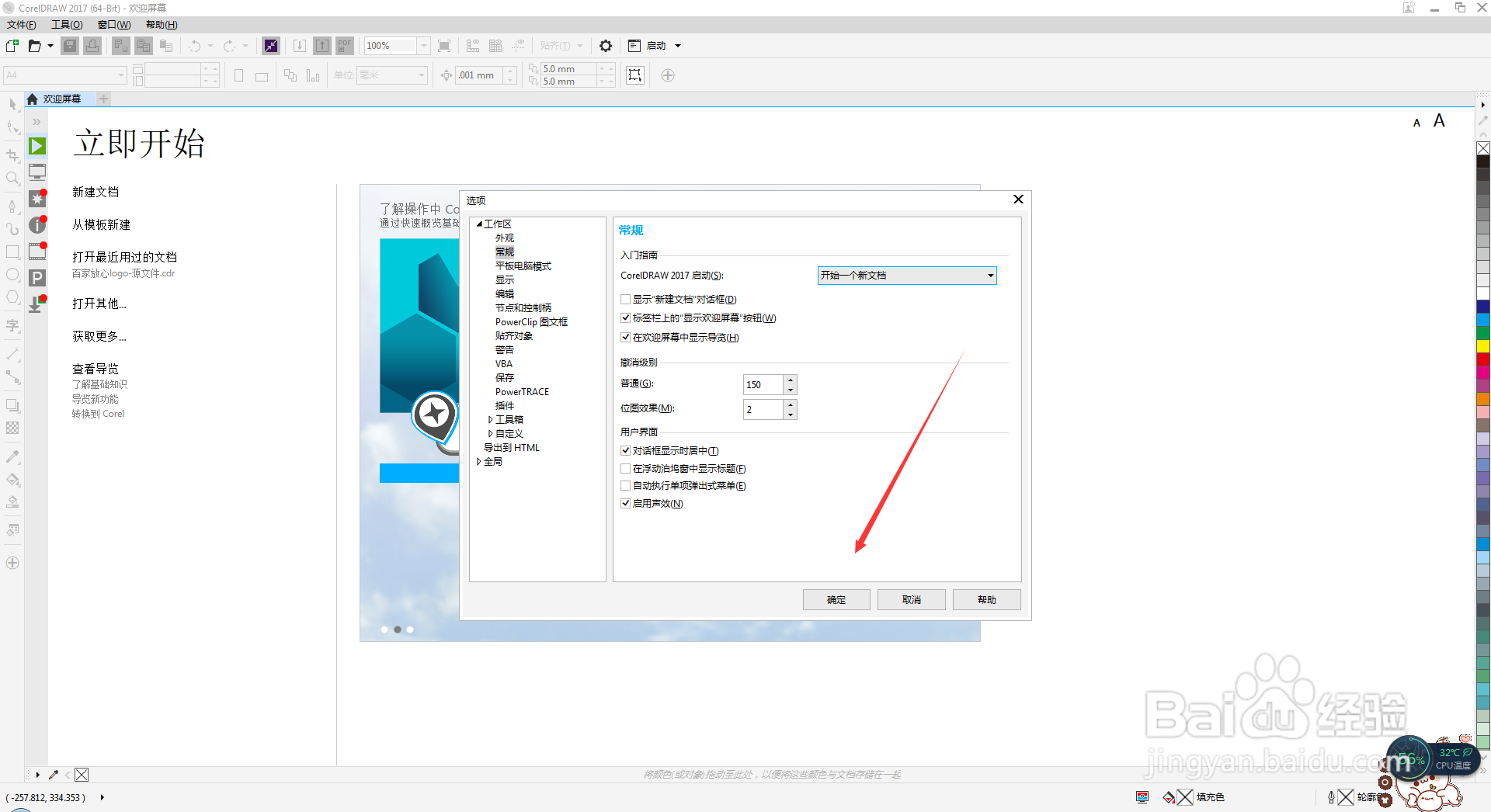
Task: Pick the Ellipse tool
Action: coord(12,274)
